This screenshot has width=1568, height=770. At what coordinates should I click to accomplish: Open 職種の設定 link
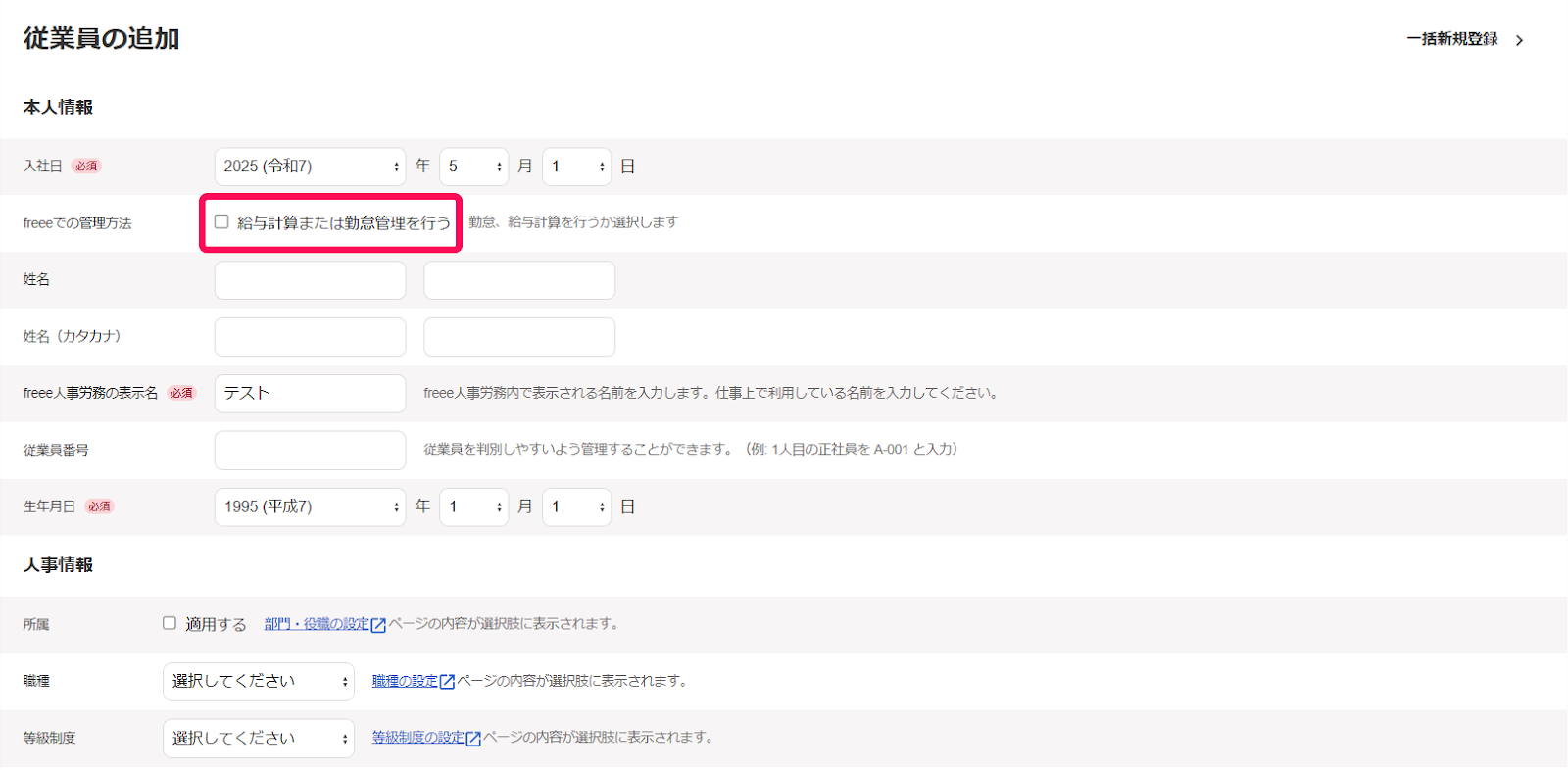click(x=405, y=681)
